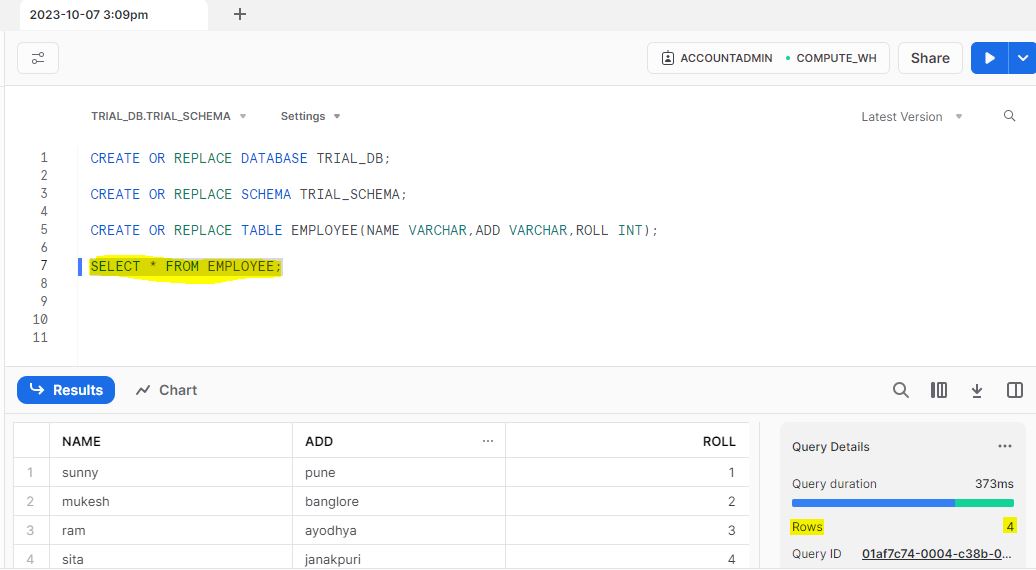Select the Results tab
This screenshot has width=1036, height=570.
(x=66, y=390)
